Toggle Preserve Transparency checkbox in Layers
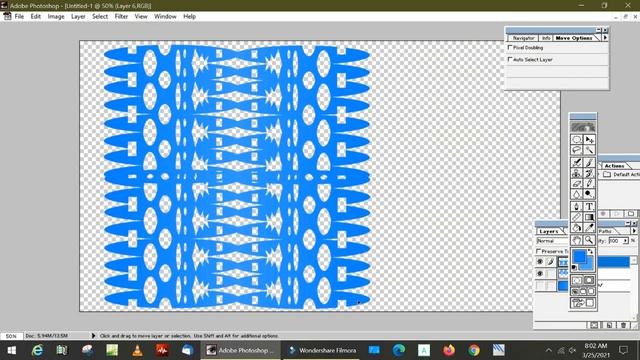Viewport: 640px width, 360px height. 538,251
